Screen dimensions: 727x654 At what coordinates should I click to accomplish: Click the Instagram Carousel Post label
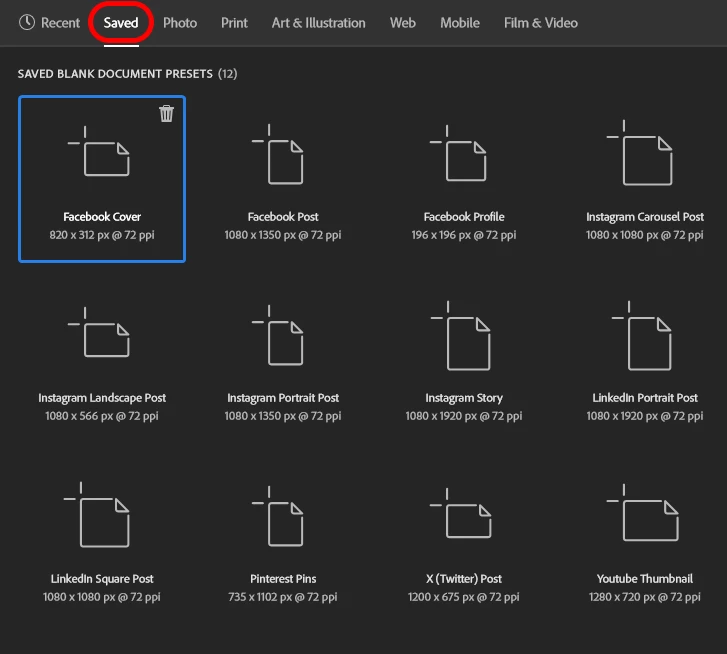click(x=645, y=217)
